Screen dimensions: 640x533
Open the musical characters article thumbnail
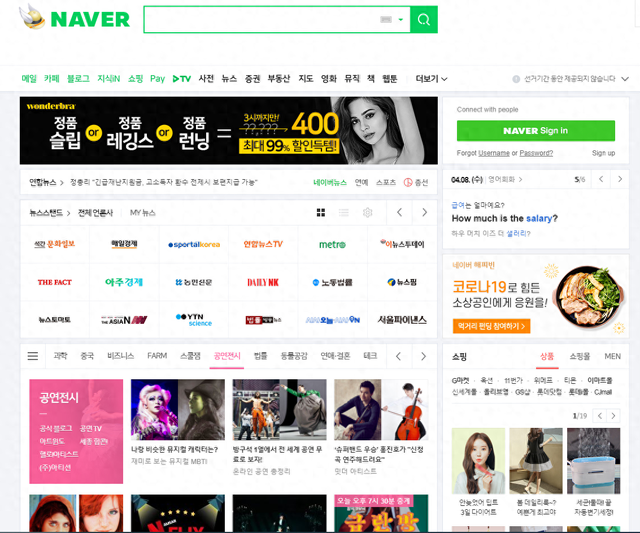[x=178, y=409]
